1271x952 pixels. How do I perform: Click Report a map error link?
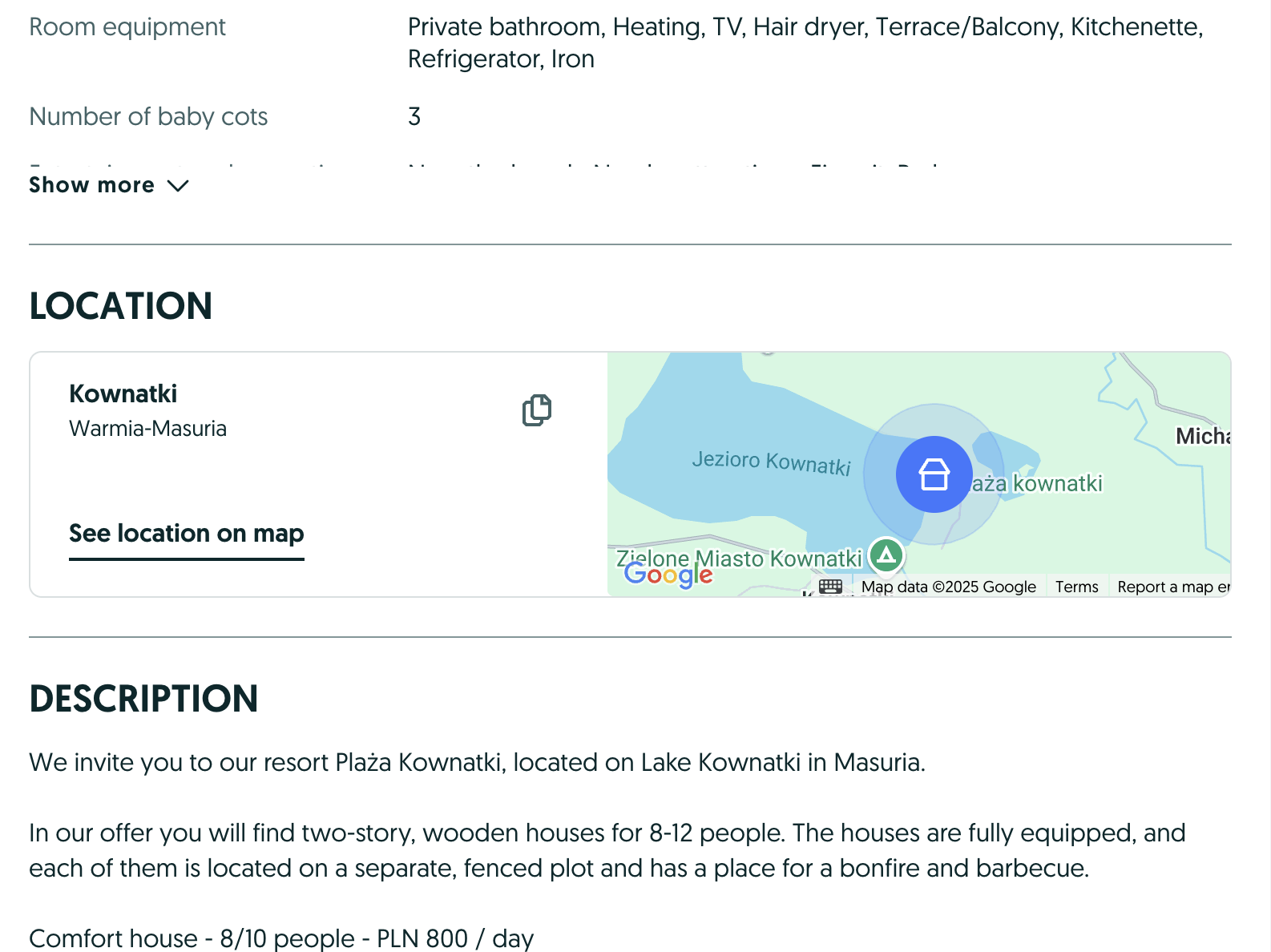tap(1172, 587)
